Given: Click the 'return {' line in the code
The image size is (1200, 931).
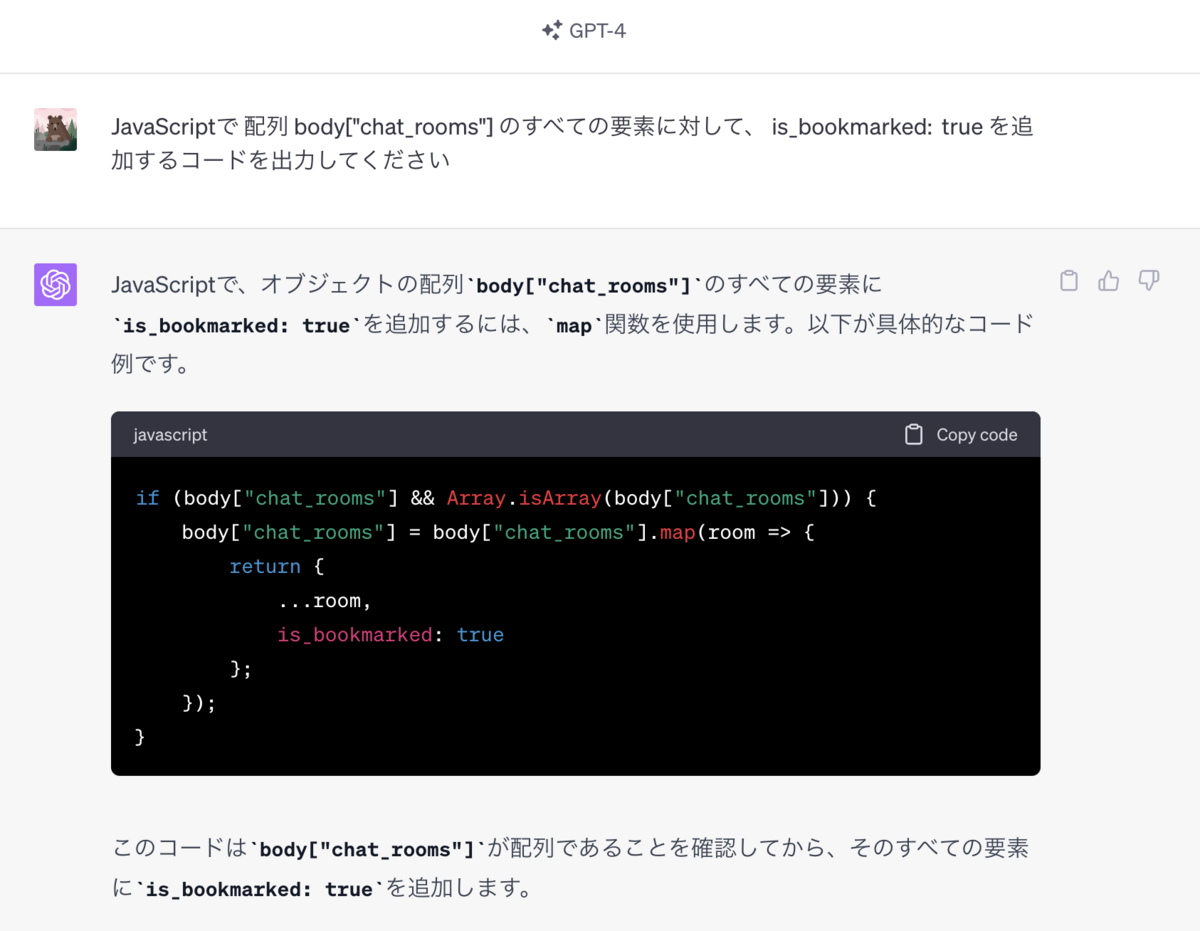Looking at the screenshot, I should coord(277,566).
